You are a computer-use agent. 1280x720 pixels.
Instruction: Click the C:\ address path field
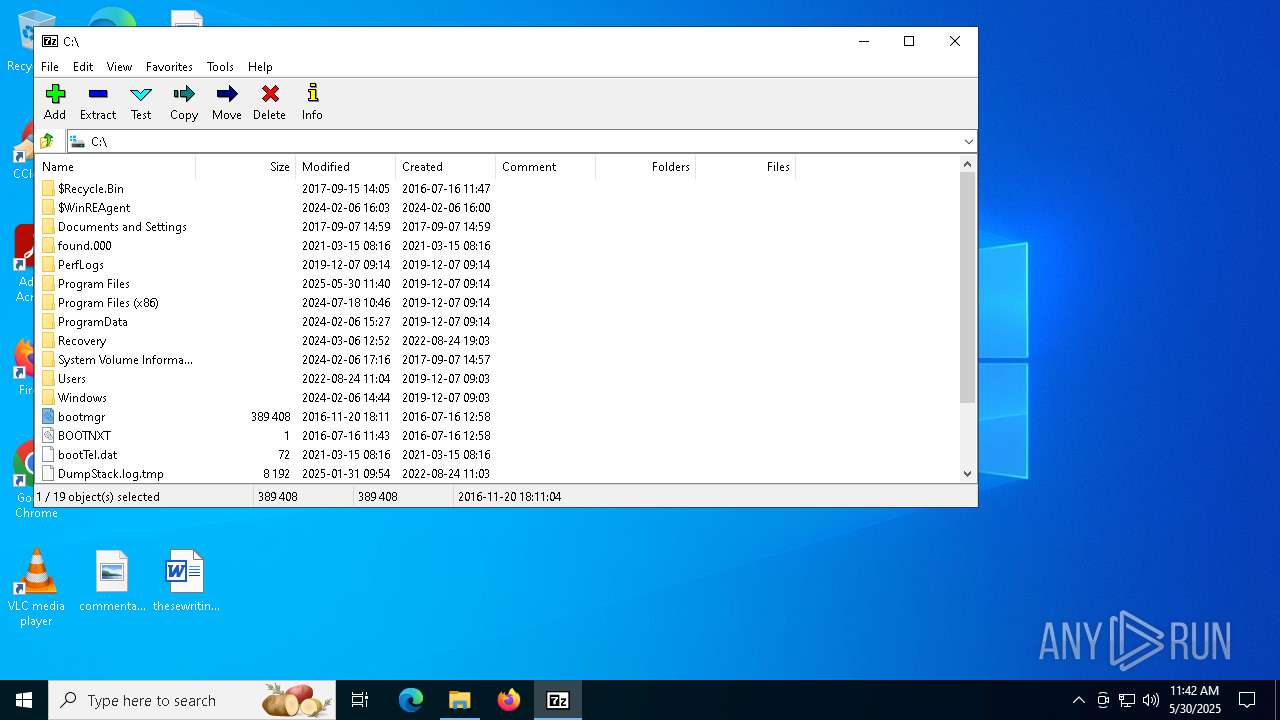click(x=515, y=142)
